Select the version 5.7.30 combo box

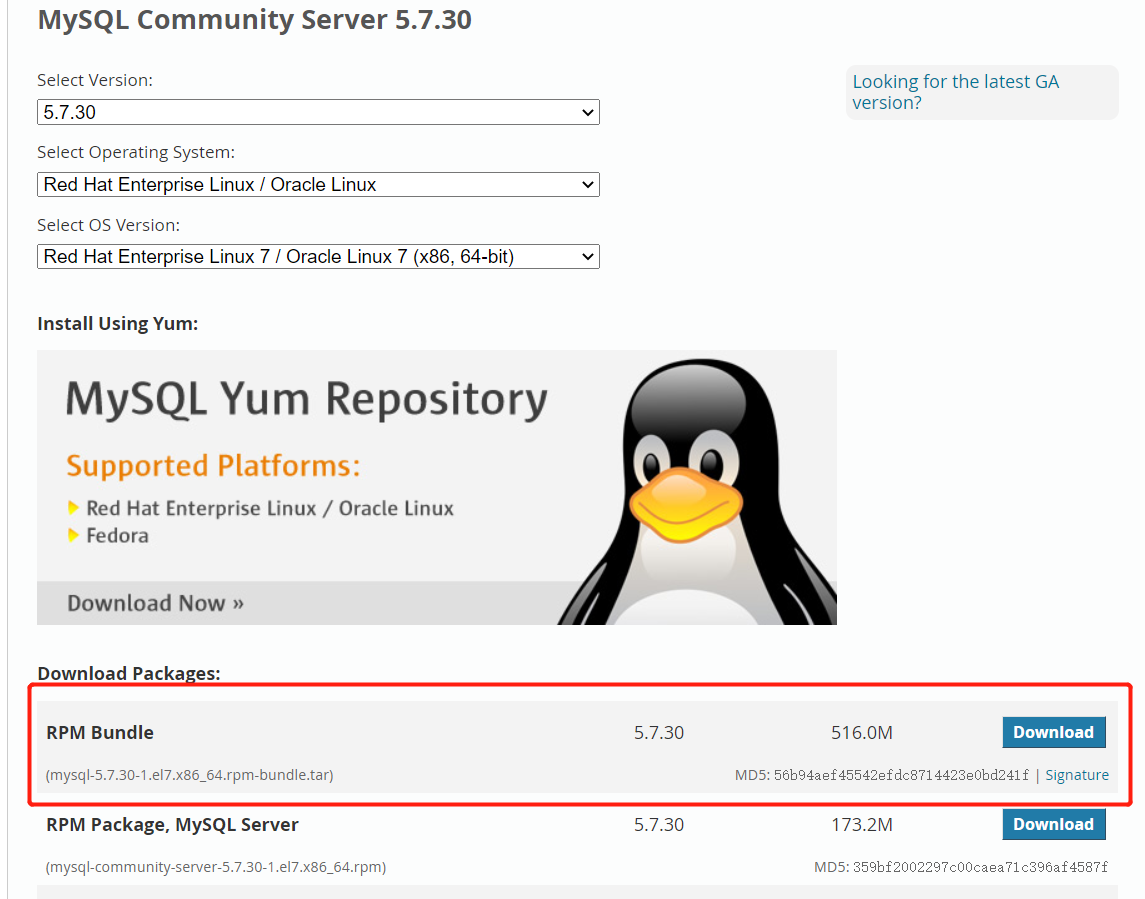point(318,112)
